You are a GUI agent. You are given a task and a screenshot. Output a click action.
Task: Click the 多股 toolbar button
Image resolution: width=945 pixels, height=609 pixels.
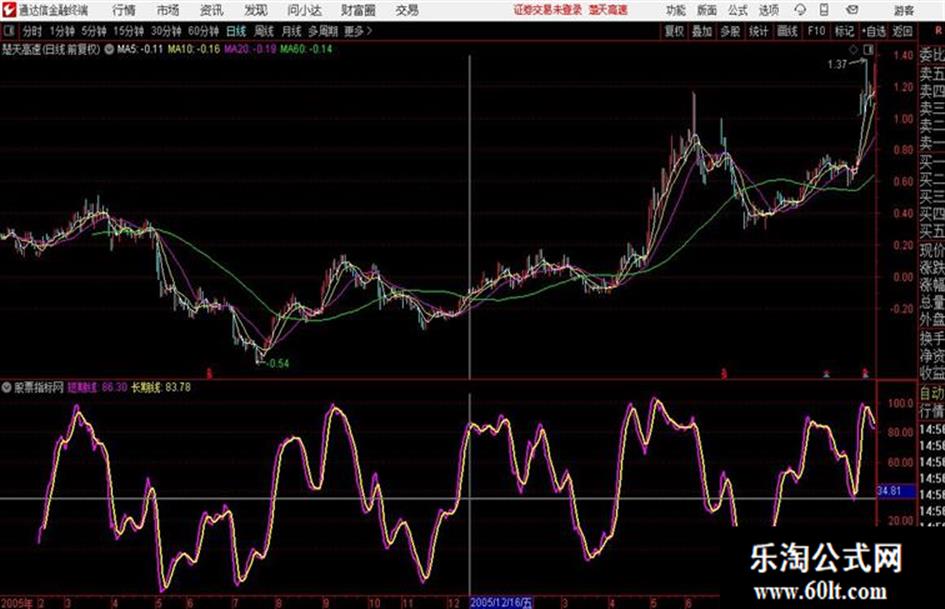730,31
